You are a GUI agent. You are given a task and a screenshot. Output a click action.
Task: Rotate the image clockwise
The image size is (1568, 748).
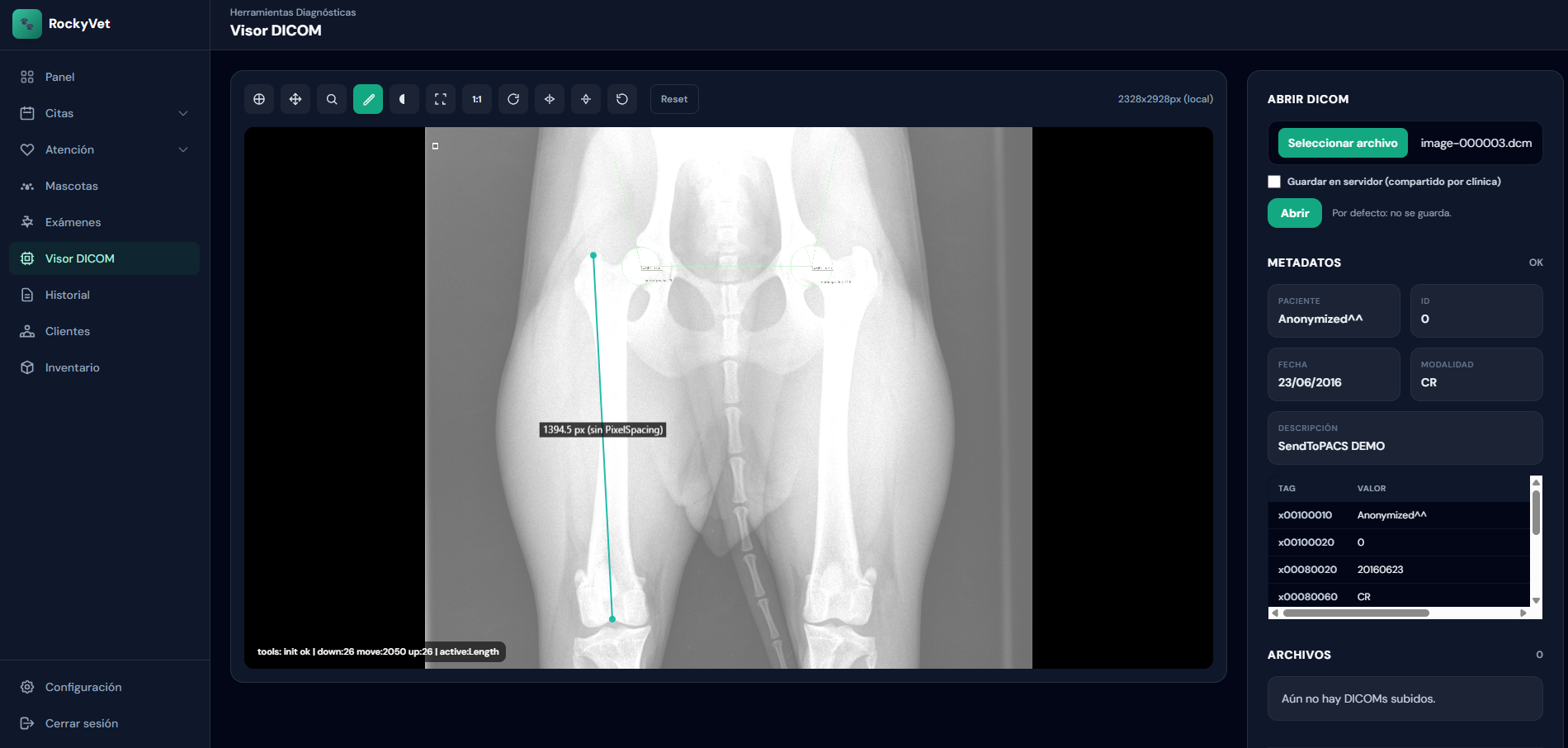tap(513, 99)
